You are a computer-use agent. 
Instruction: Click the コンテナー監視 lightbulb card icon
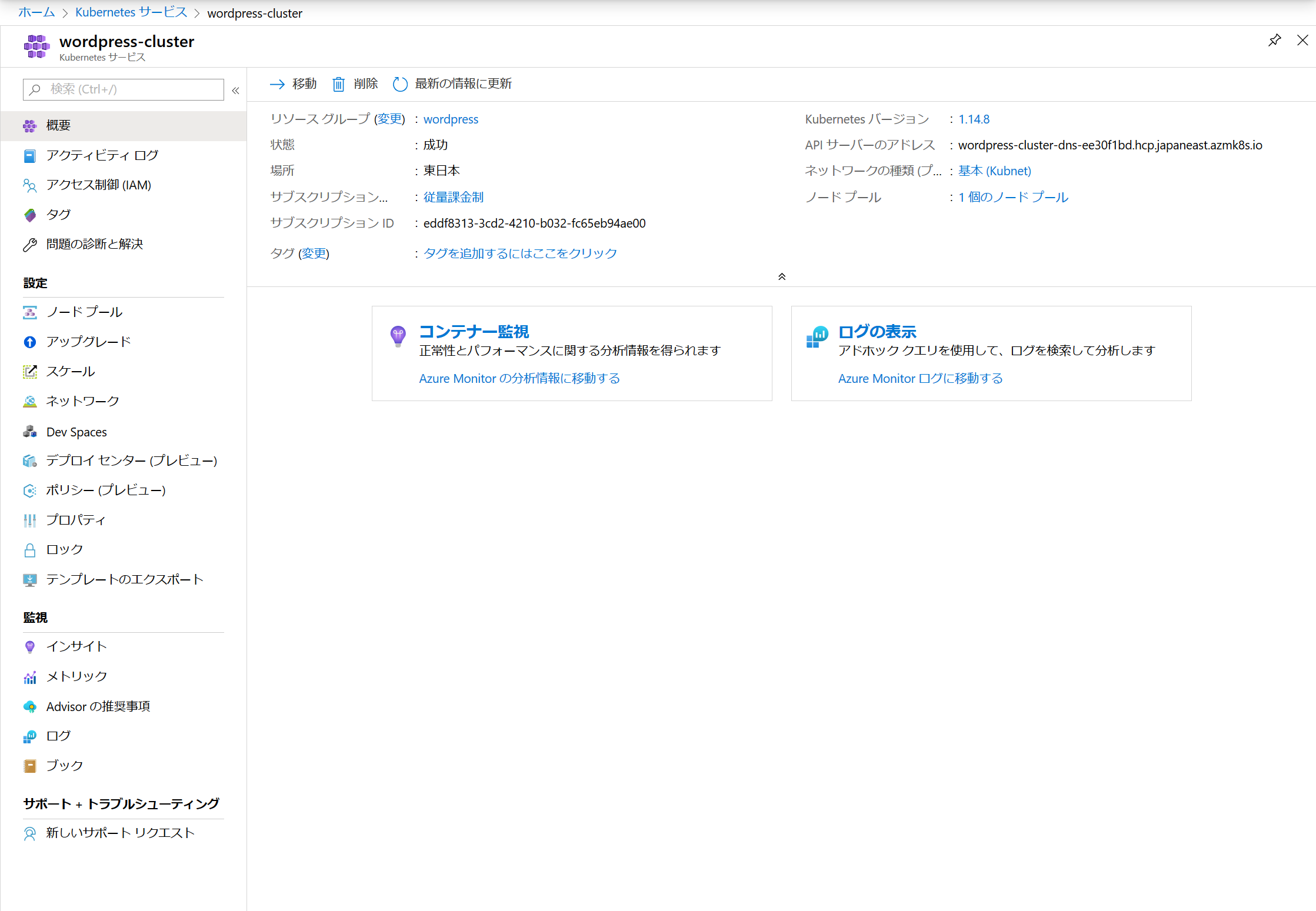[x=398, y=336]
